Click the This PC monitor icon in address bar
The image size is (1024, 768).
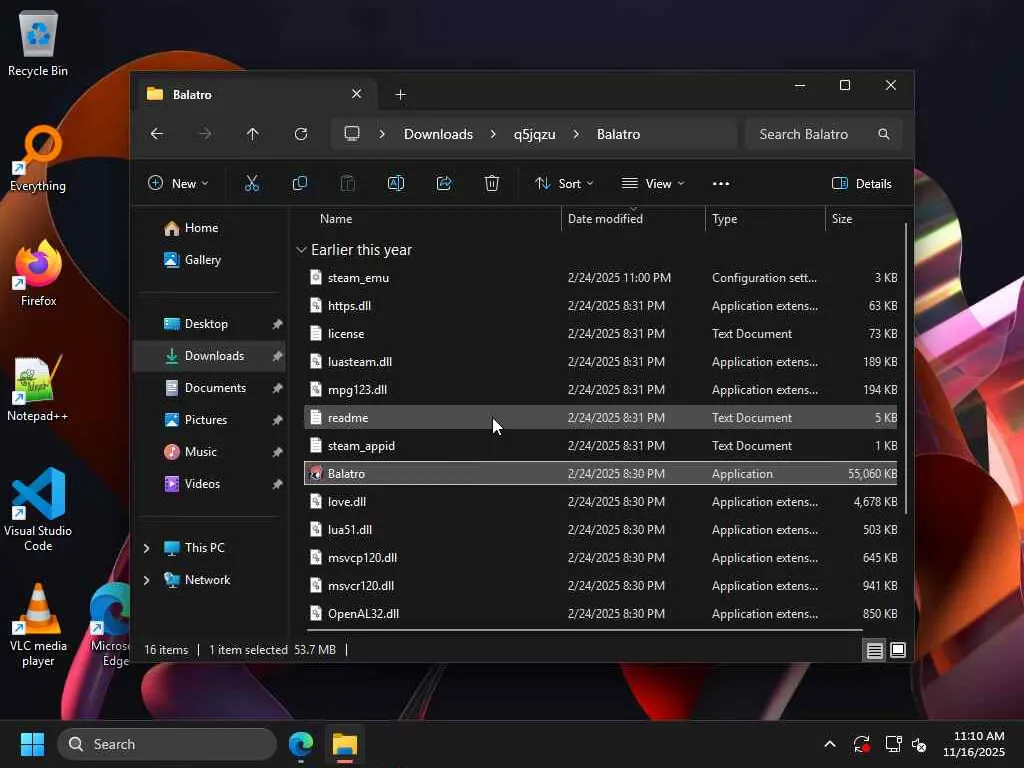[352, 134]
